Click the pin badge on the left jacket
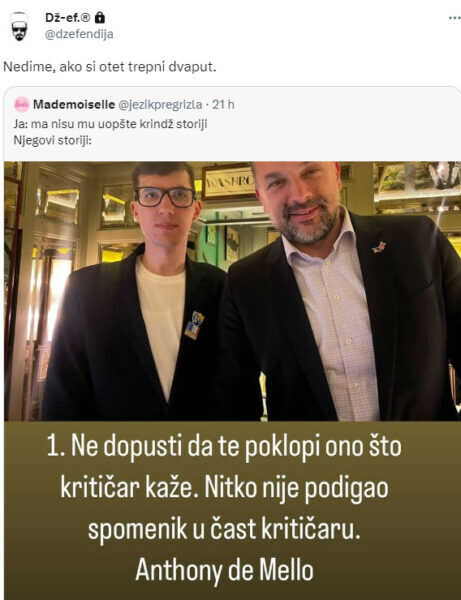The height and width of the screenshot is (600, 461). pyautogui.click(x=194, y=325)
